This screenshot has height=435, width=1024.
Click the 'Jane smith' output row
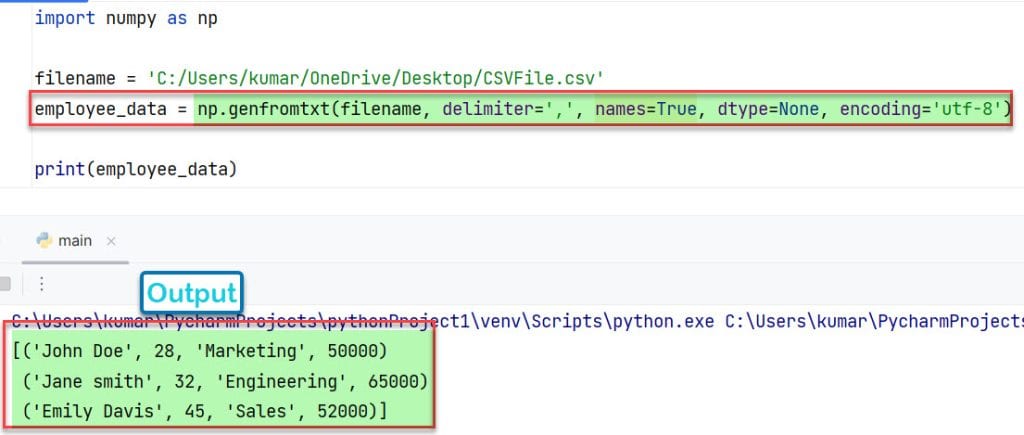click(225, 381)
